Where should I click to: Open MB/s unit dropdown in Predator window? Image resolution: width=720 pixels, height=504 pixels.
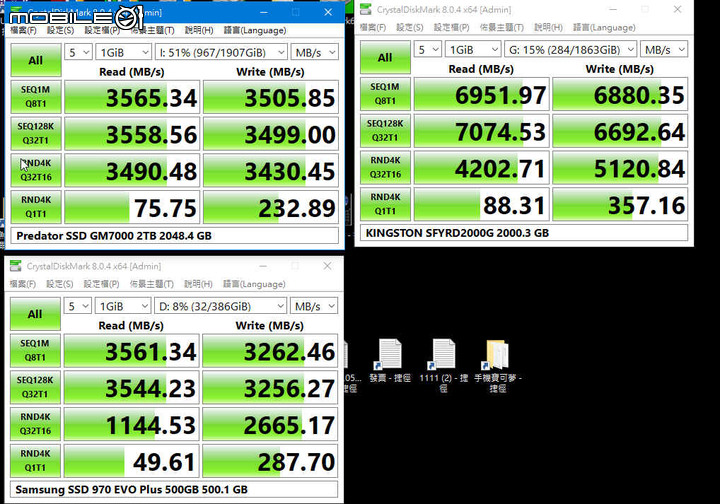(315, 52)
